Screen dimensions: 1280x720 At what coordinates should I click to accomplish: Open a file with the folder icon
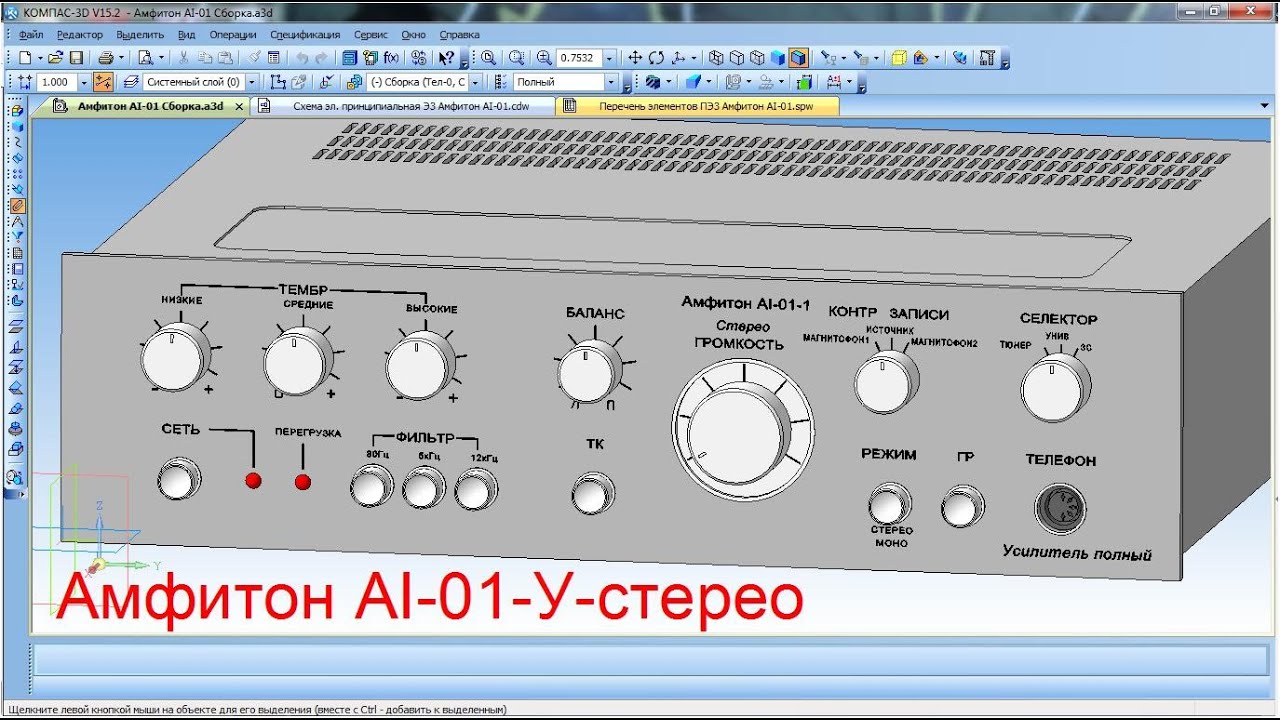[x=56, y=58]
